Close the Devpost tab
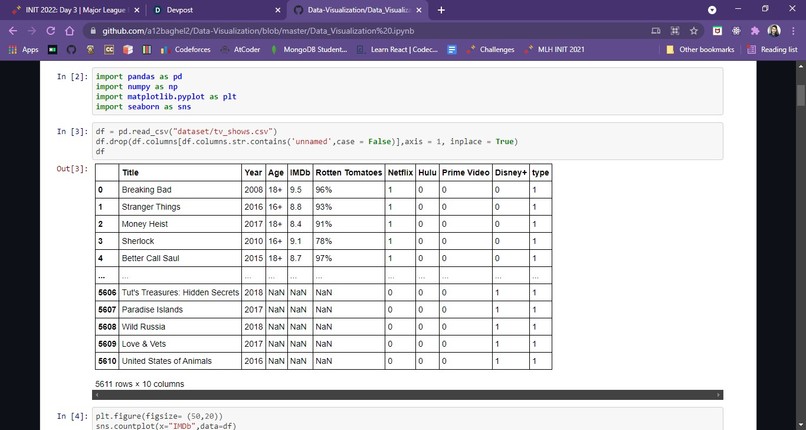This screenshot has width=806, height=430. (278, 10)
